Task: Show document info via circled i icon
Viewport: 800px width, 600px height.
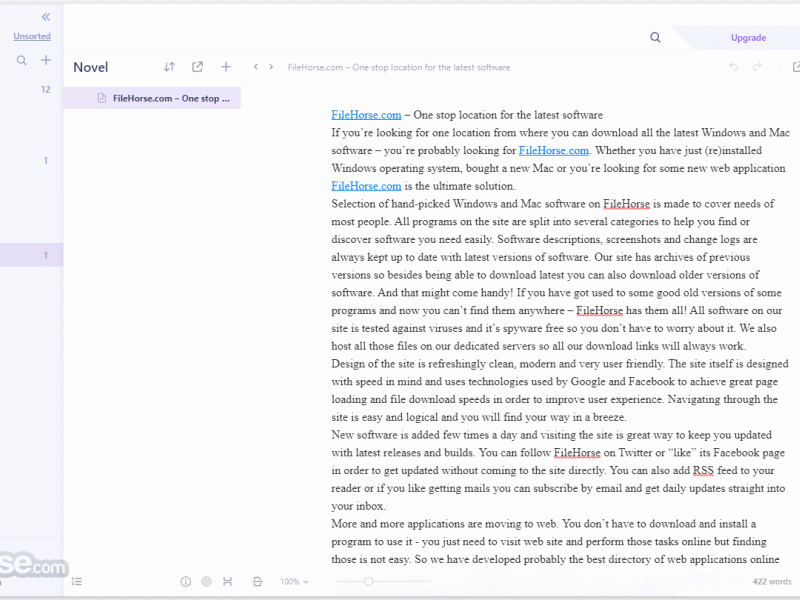Action: click(186, 582)
